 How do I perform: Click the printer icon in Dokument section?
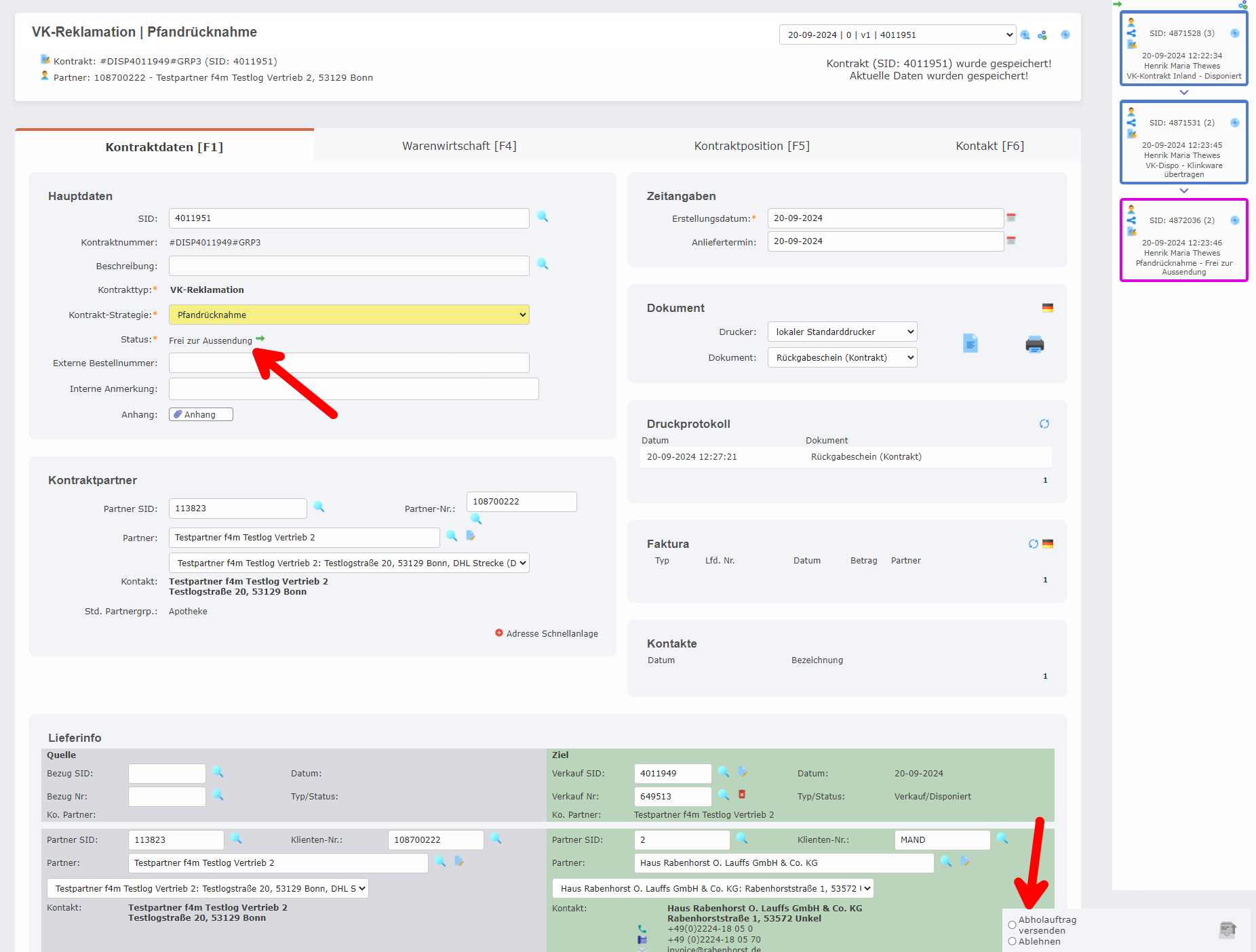1034,344
